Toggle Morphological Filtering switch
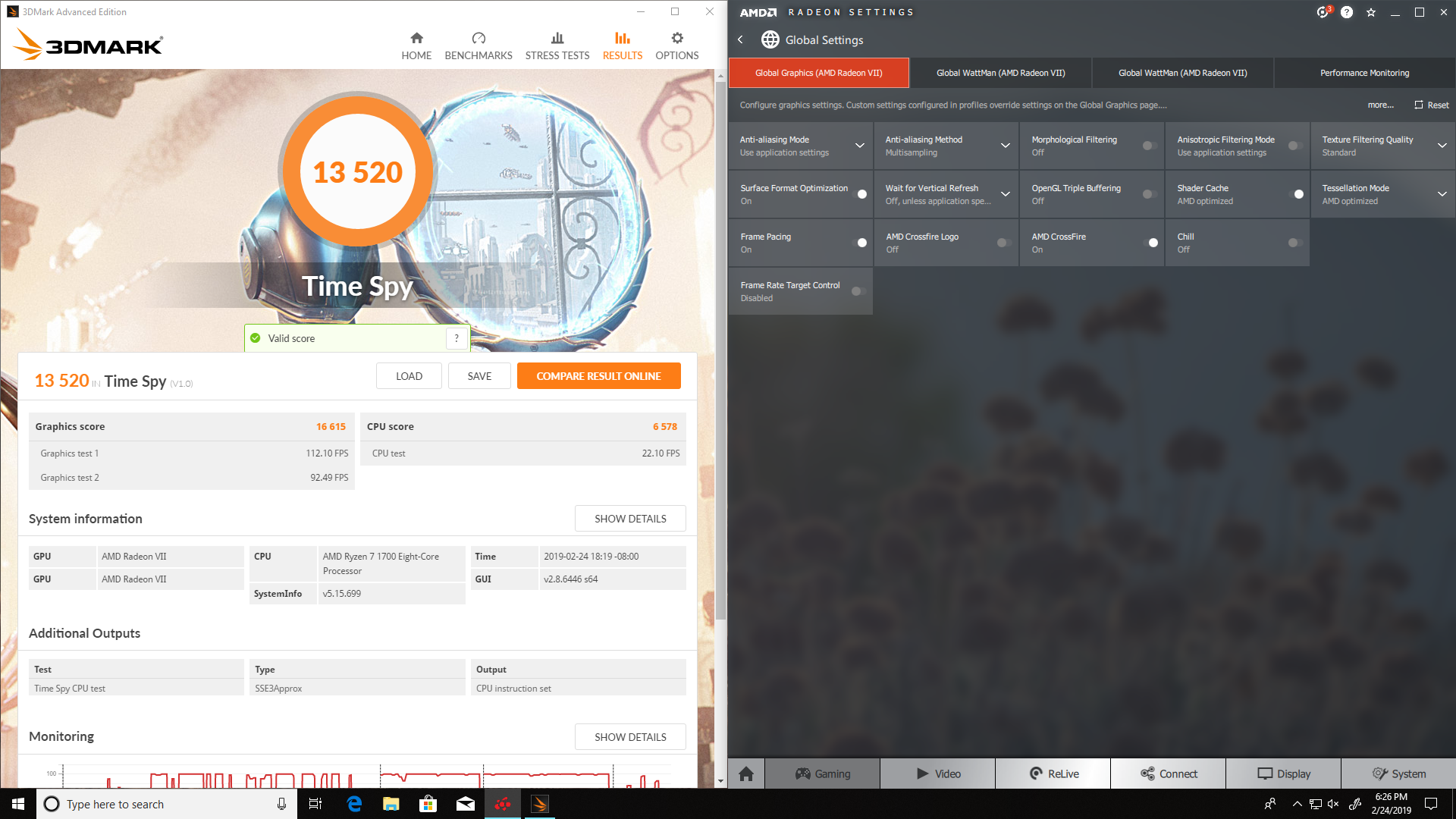1456x819 pixels. point(1150,146)
